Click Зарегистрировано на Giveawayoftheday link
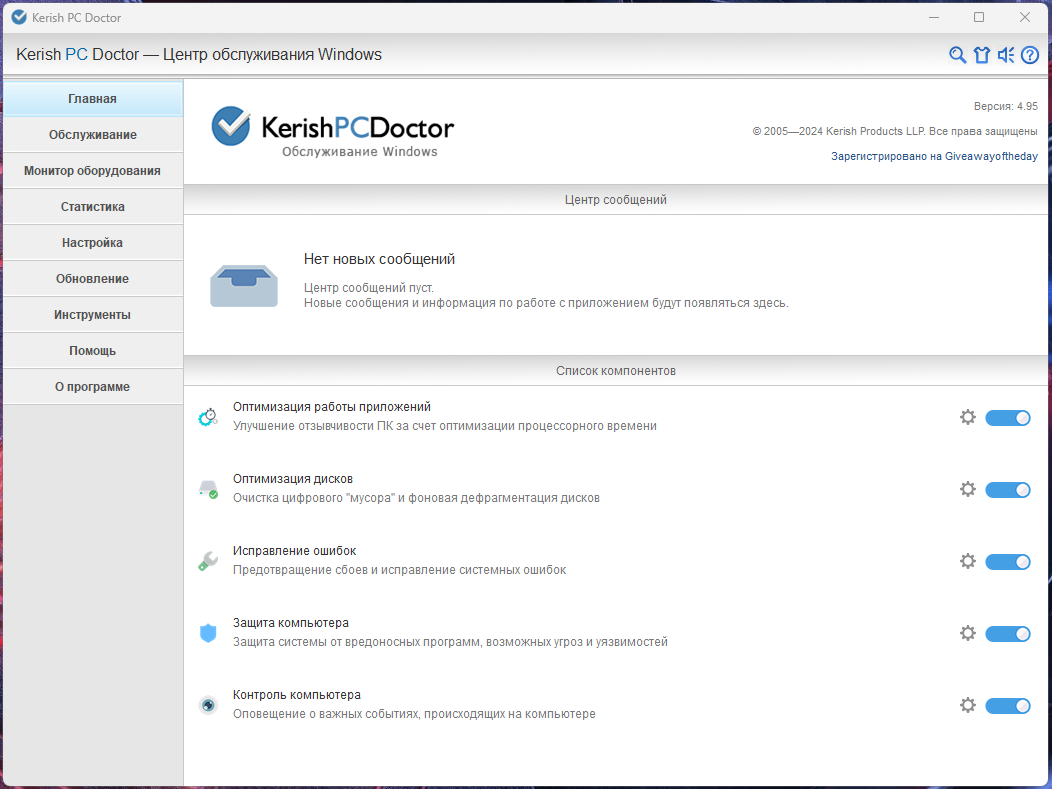Screen dimensions: 1052x789 (934, 156)
